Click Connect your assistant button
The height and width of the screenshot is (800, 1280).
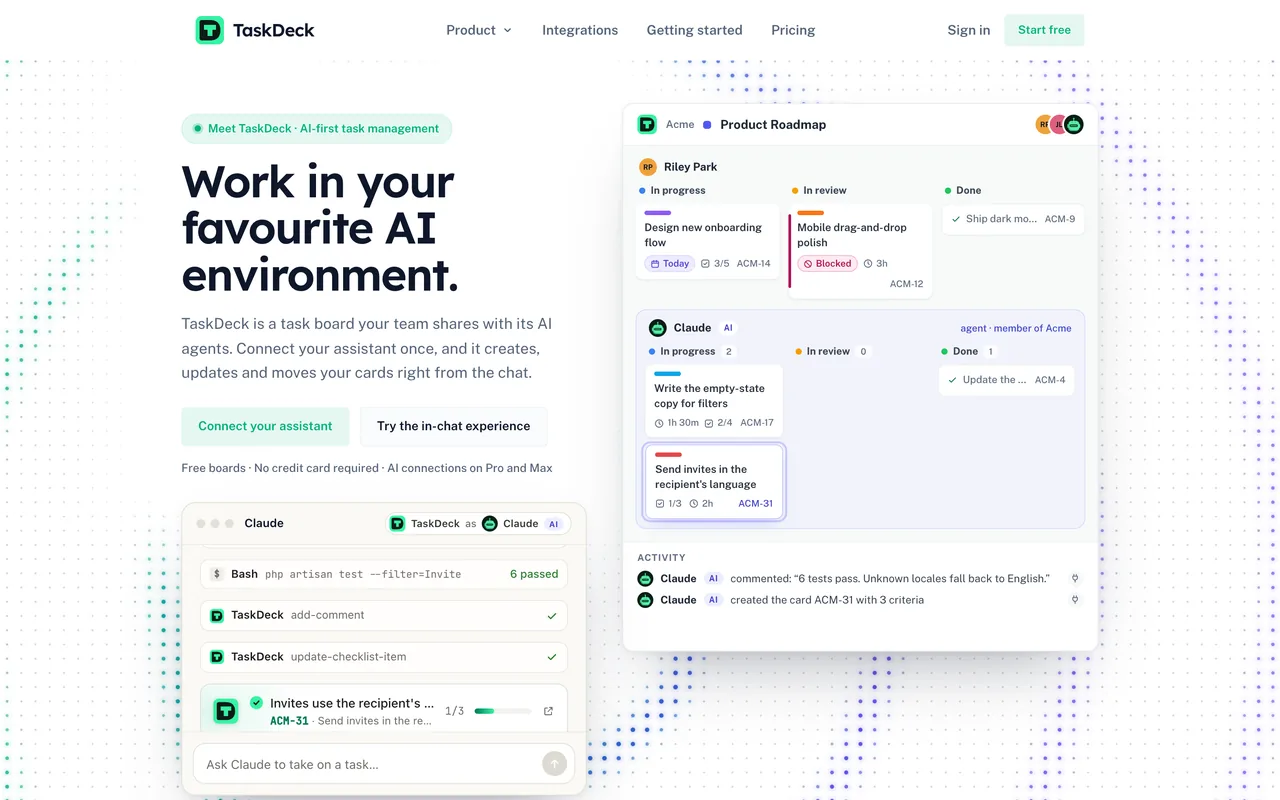pos(265,426)
